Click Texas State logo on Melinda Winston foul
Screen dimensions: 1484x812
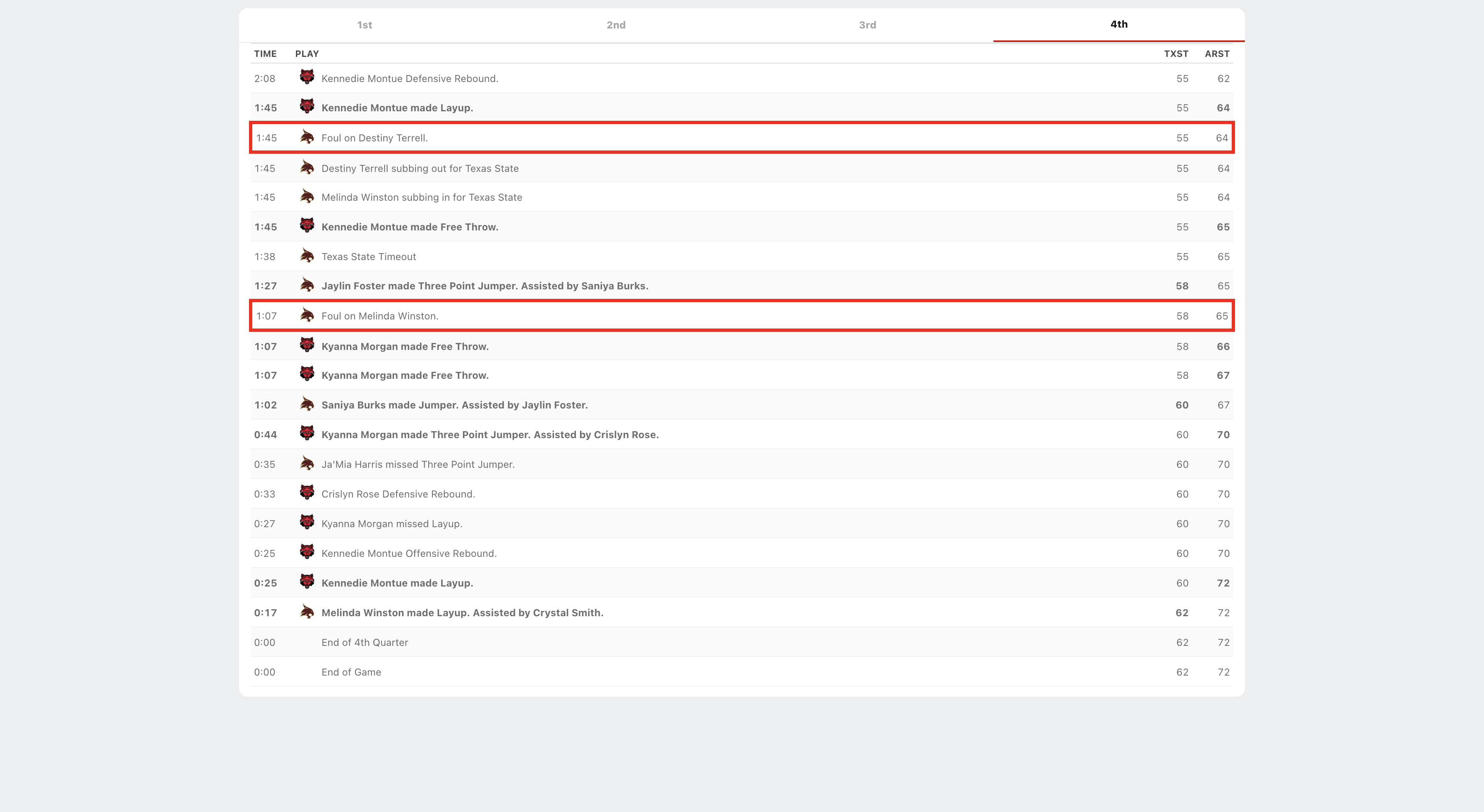click(x=306, y=315)
